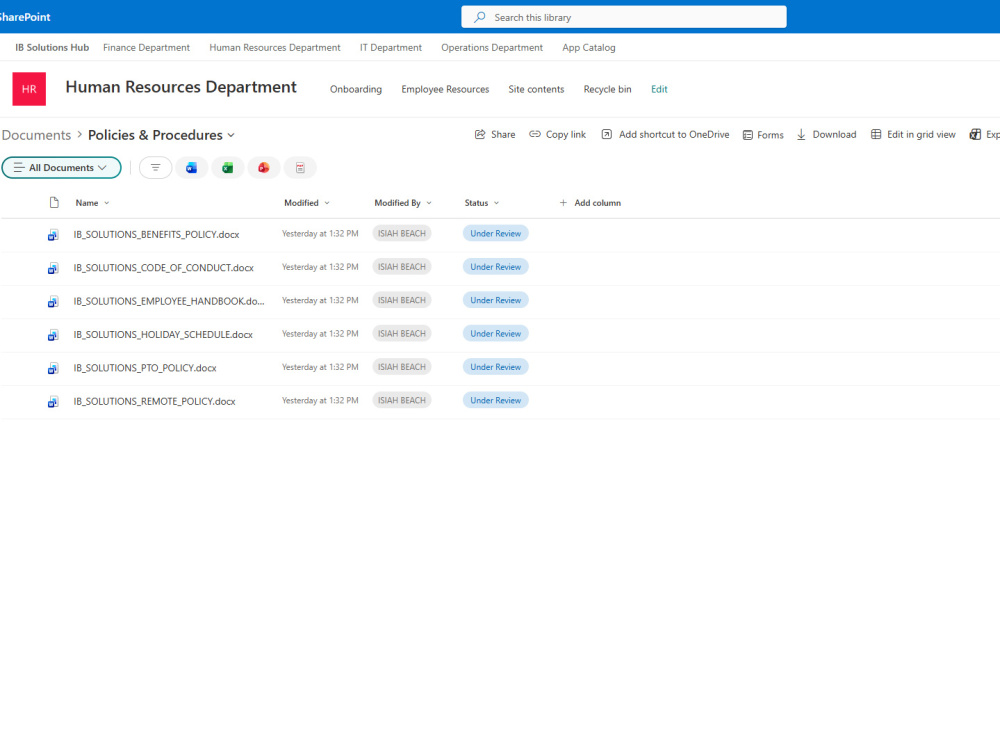Click the HR site logo
The height and width of the screenshot is (751, 1000).
click(x=29, y=89)
